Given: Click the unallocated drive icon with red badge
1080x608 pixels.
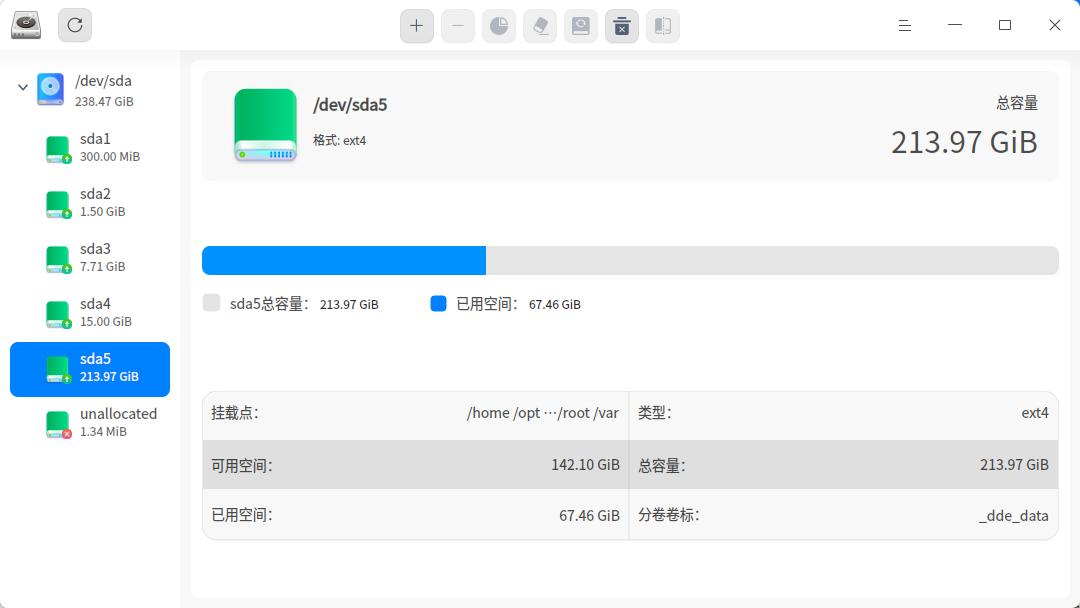Looking at the screenshot, I should click(58, 425).
